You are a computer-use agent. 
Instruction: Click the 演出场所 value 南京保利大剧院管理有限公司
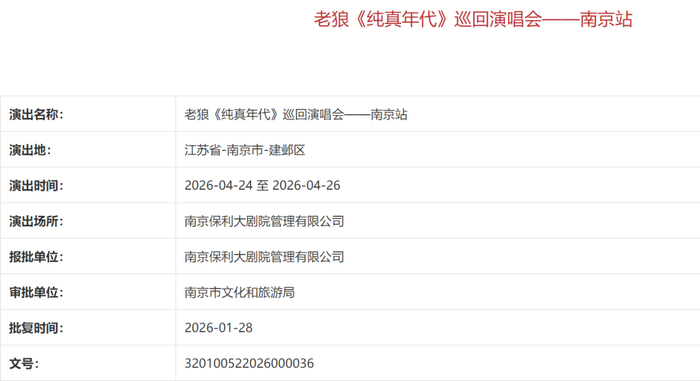coord(264,221)
